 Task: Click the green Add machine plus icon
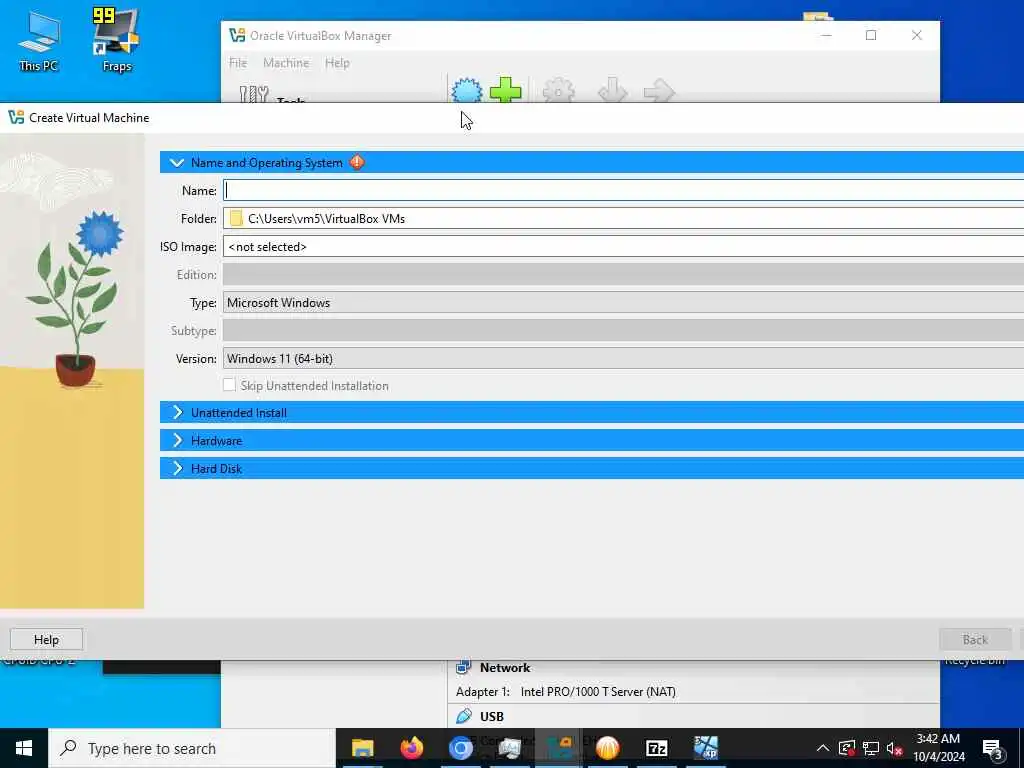(x=505, y=90)
